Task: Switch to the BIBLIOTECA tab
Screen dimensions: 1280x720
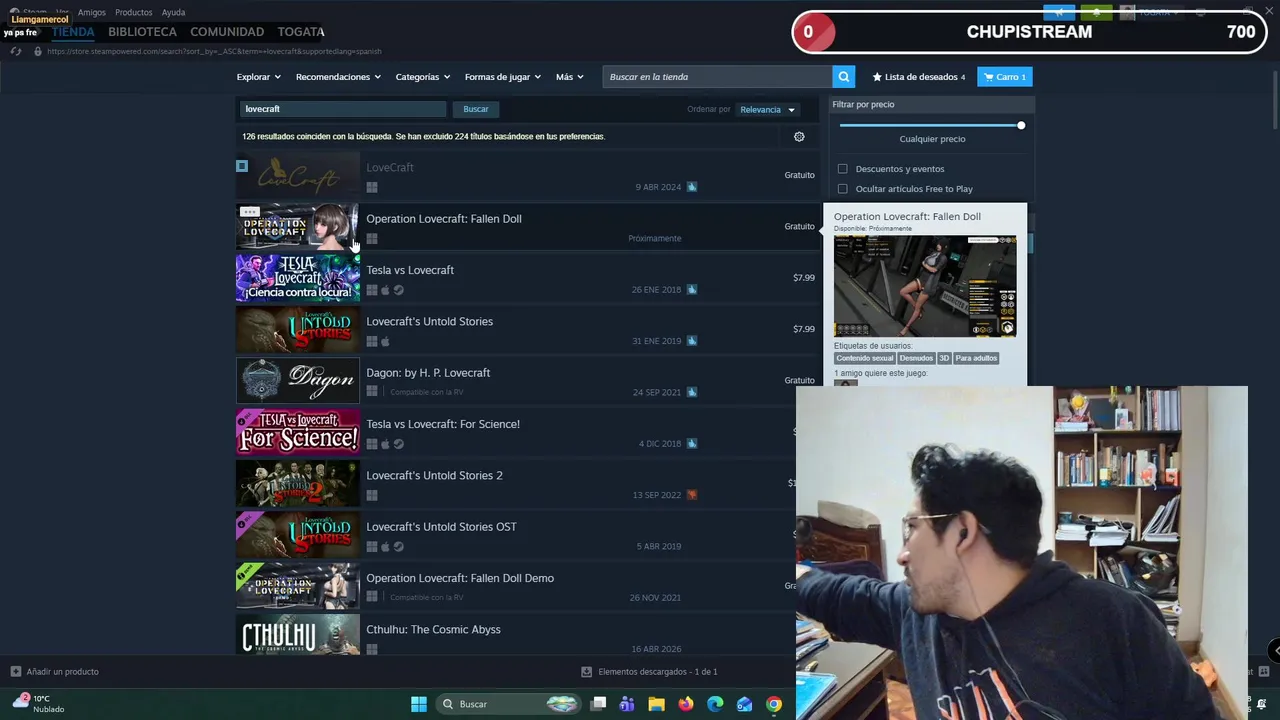Action: click(x=142, y=32)
